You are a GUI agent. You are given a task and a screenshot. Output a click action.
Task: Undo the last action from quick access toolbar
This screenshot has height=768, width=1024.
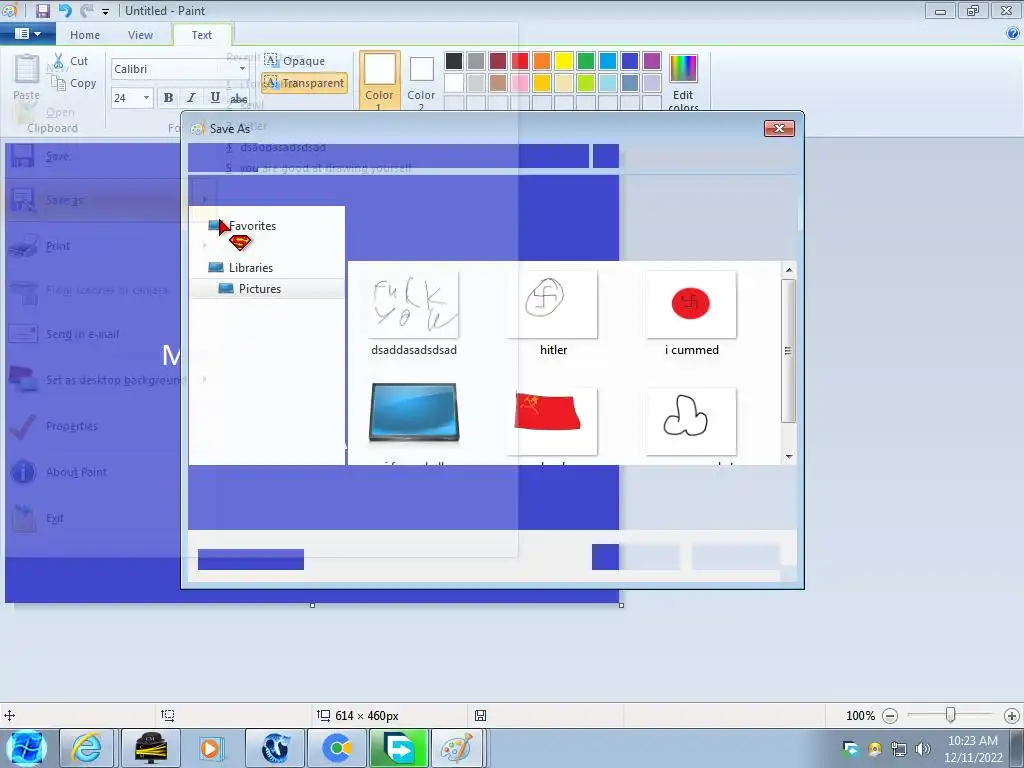coord(65,10)
